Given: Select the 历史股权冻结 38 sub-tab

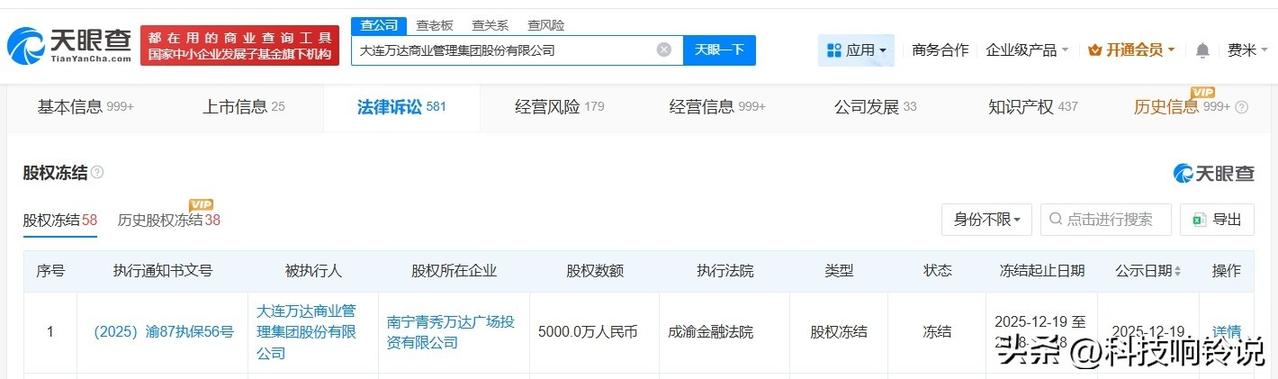Looking at the screenshot, I should coord(169,220).
